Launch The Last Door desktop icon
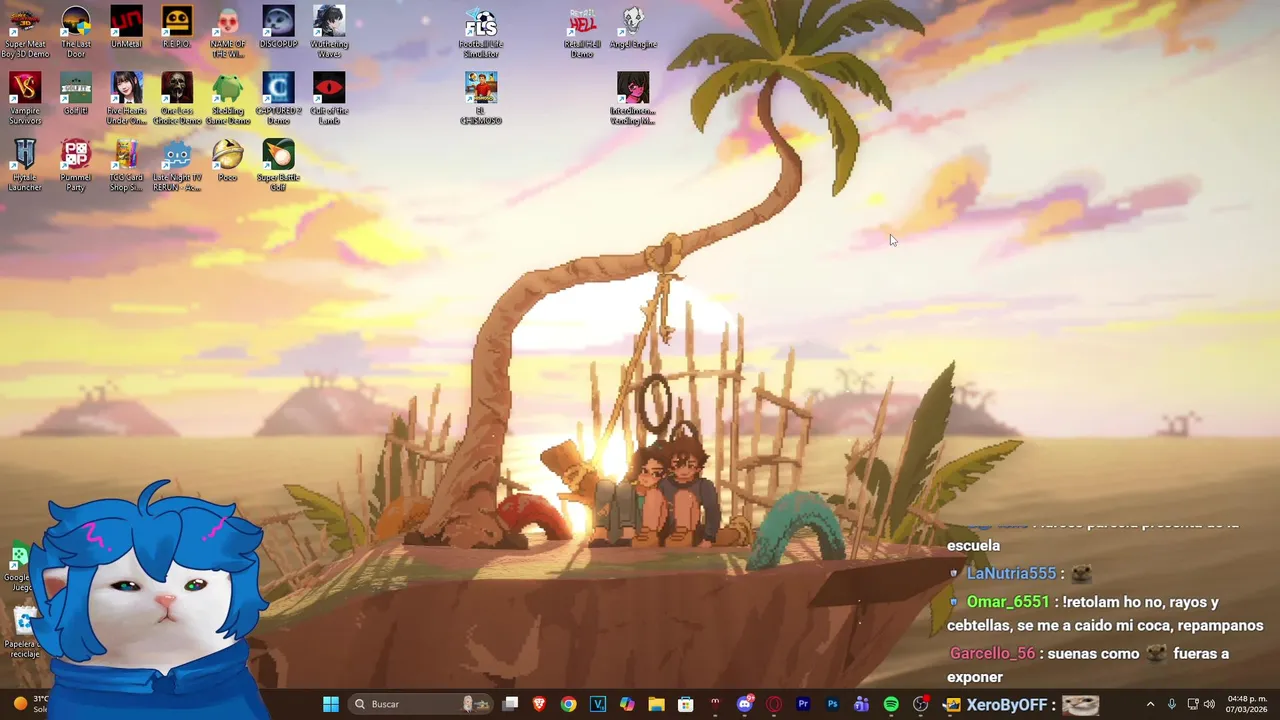 pyautogui.click(x=76, y=32)
